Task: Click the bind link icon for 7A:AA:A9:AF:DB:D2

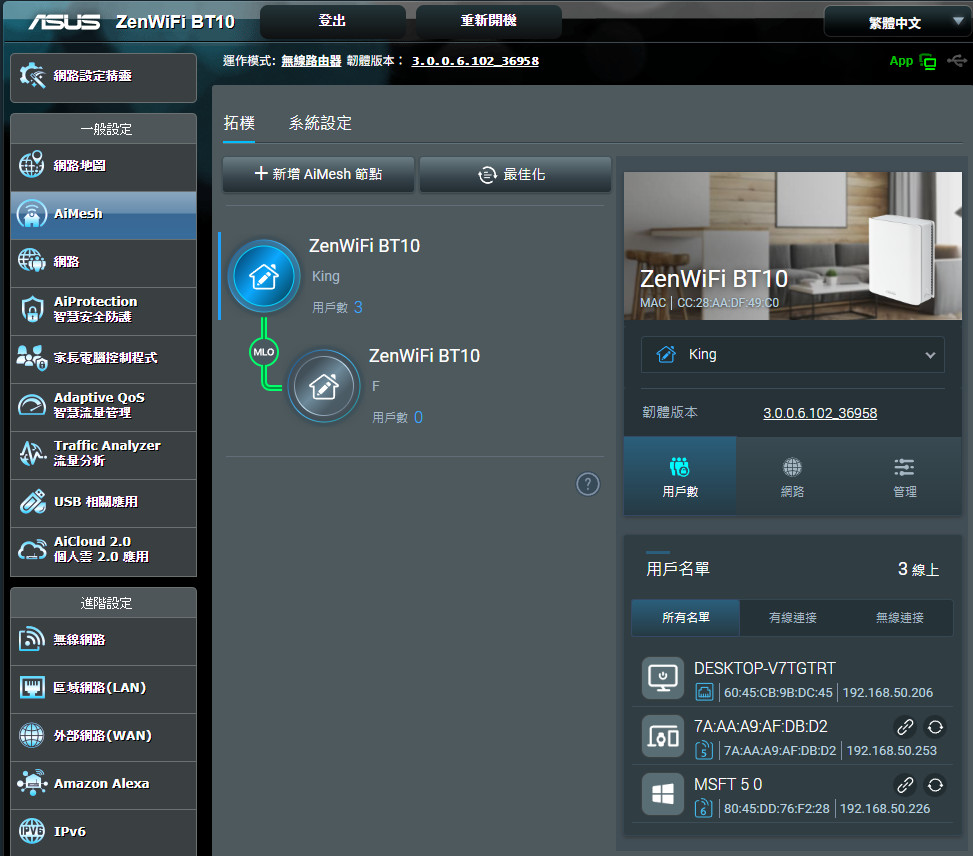Action: [905, 726]
